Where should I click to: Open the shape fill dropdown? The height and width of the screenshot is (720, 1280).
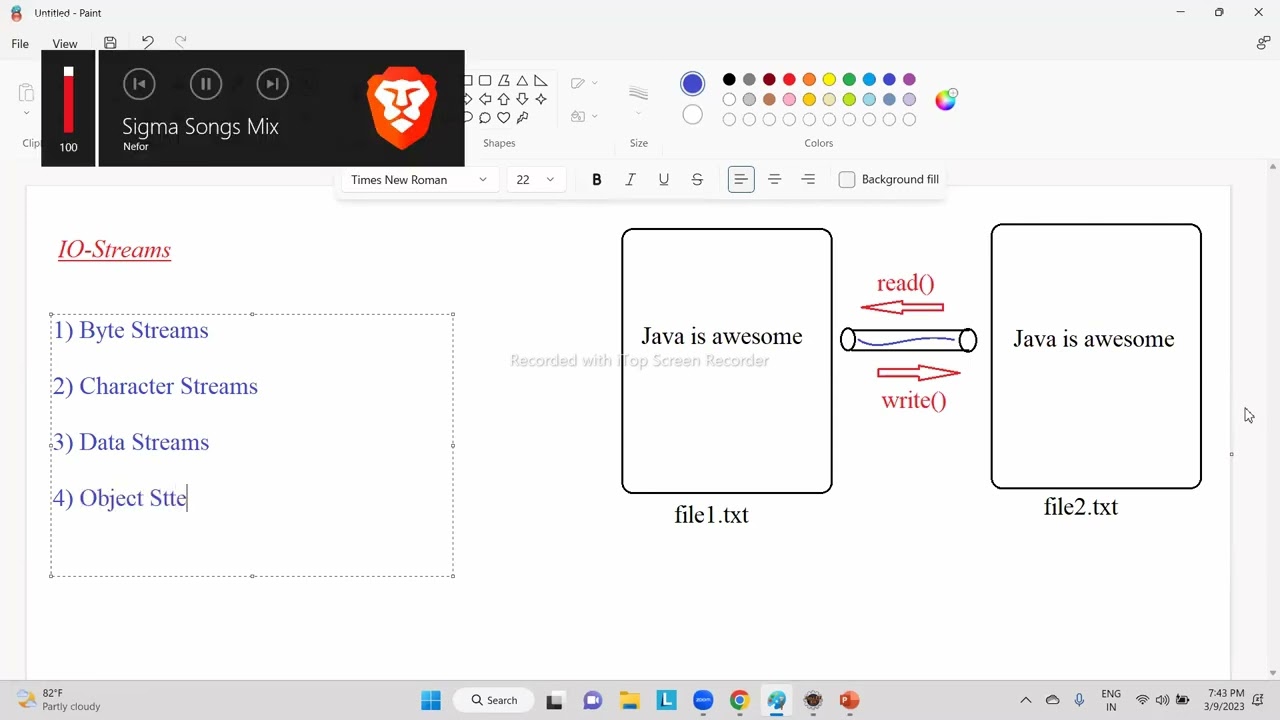point(584,117)
